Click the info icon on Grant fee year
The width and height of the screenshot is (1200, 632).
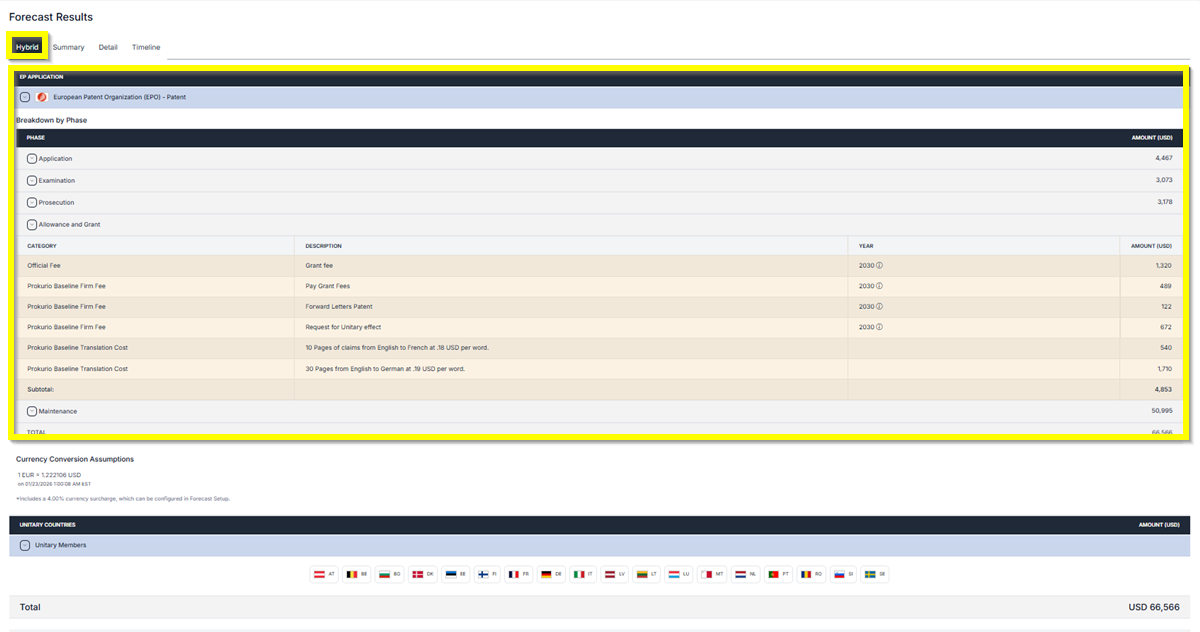coord(879,266)
